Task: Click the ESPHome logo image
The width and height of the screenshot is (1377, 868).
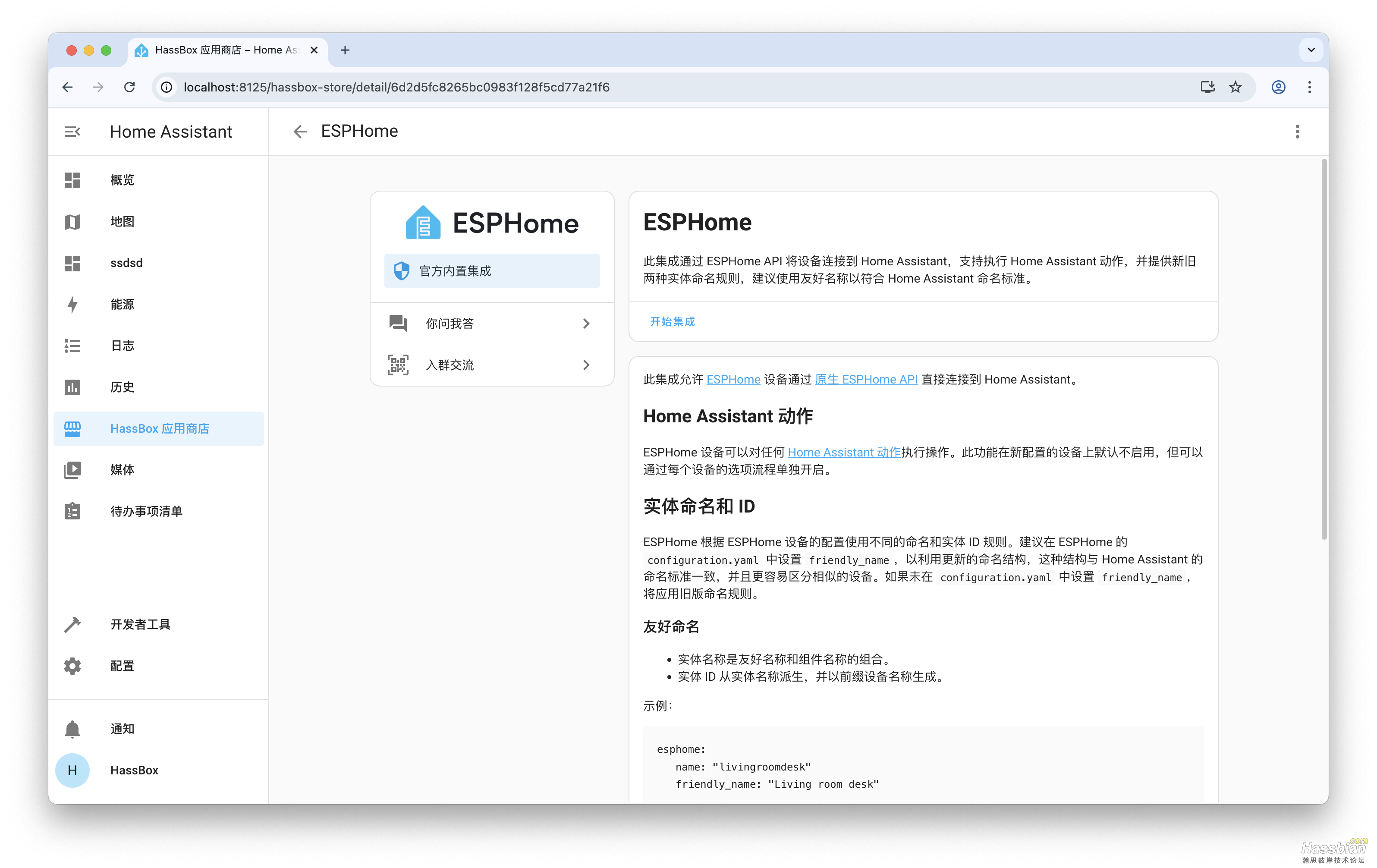Action: click(x=492, y=223)
